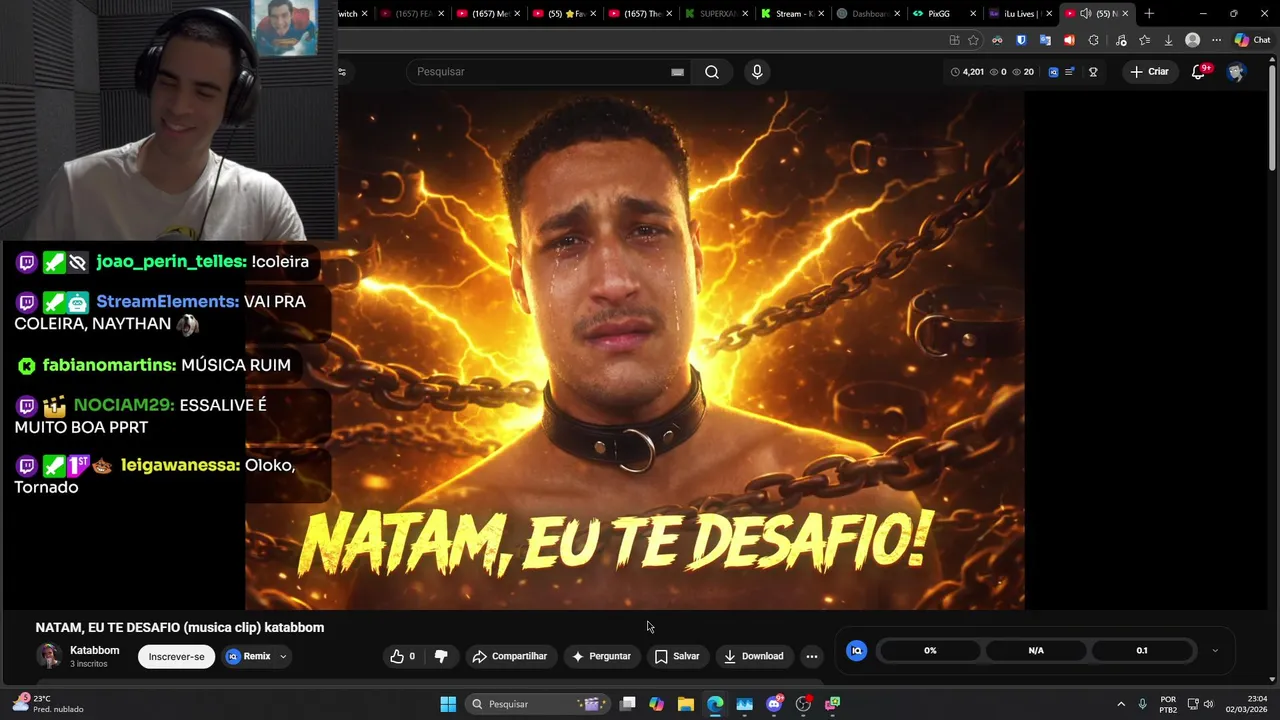Click the vidIQ extension icon in YouTube header
Screen dimensions: 1280x720
coord(1054,72)
